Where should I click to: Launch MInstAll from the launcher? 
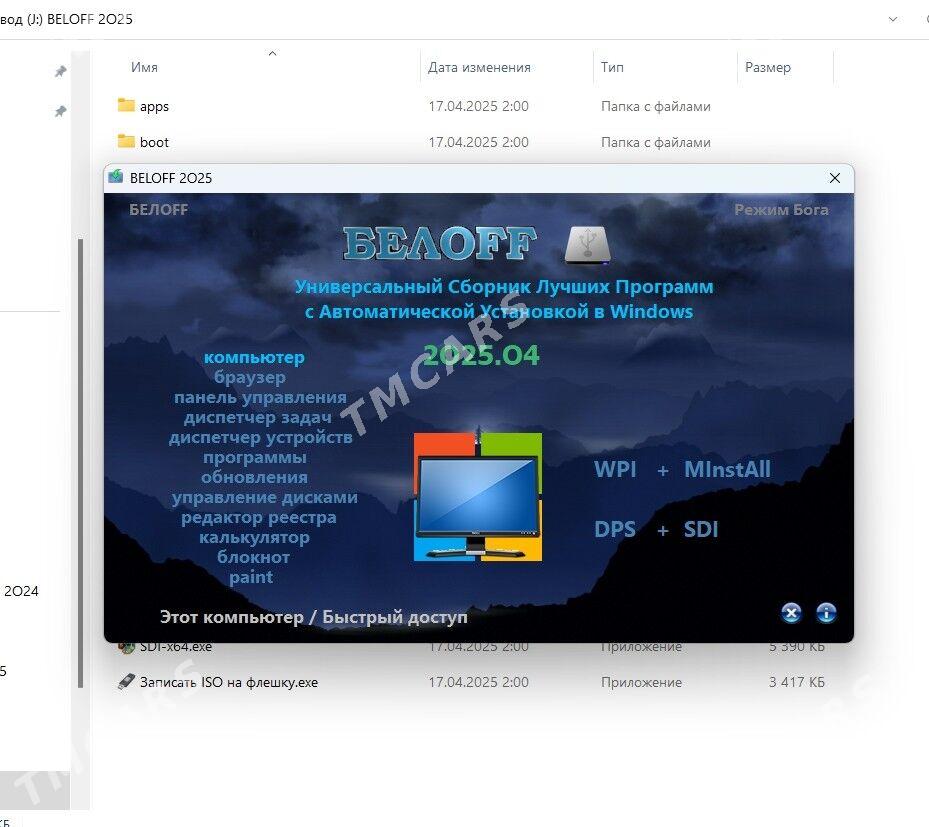[x=728, y=469]
